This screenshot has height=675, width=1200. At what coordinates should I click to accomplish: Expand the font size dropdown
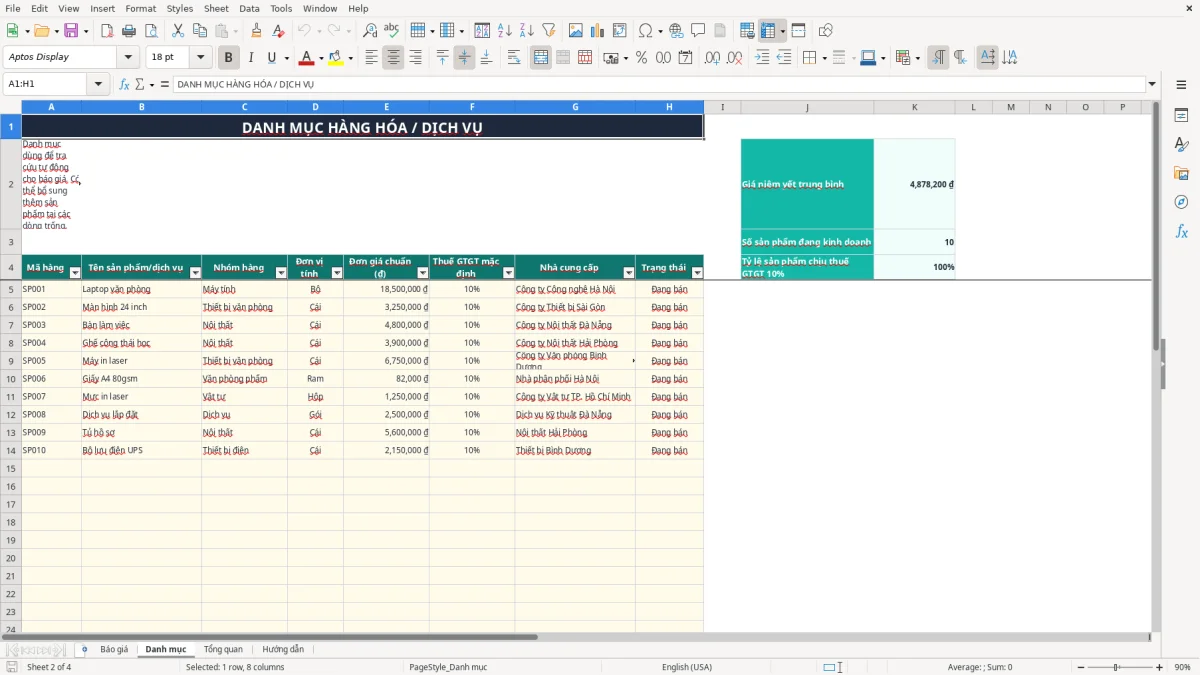pos(200,58)
